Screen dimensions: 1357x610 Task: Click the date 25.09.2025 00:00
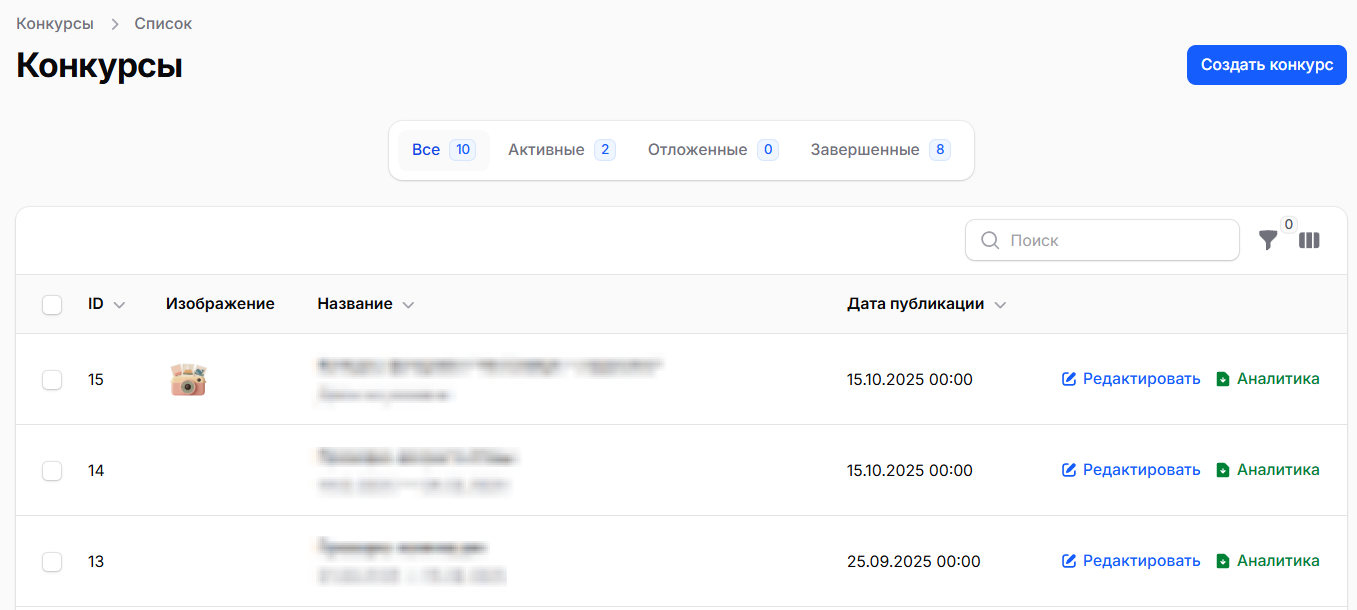point(914,562)
